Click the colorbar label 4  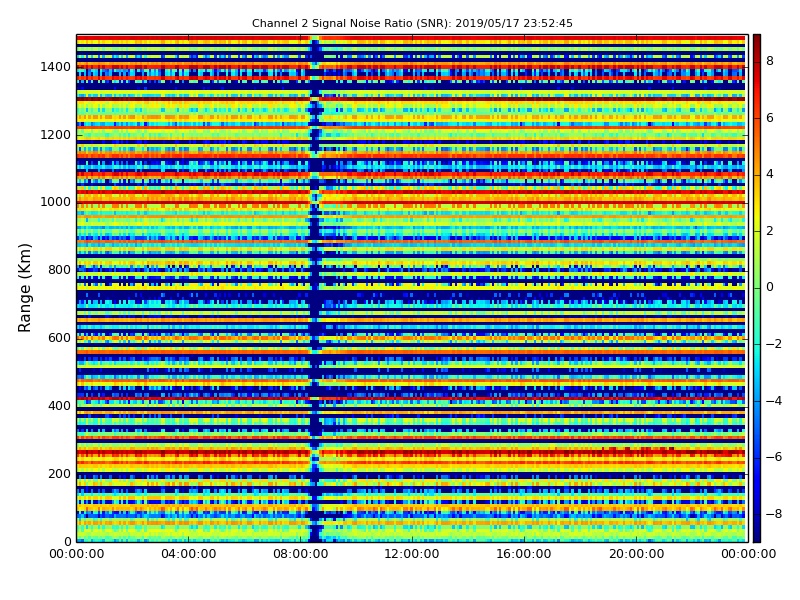(770, 174)
